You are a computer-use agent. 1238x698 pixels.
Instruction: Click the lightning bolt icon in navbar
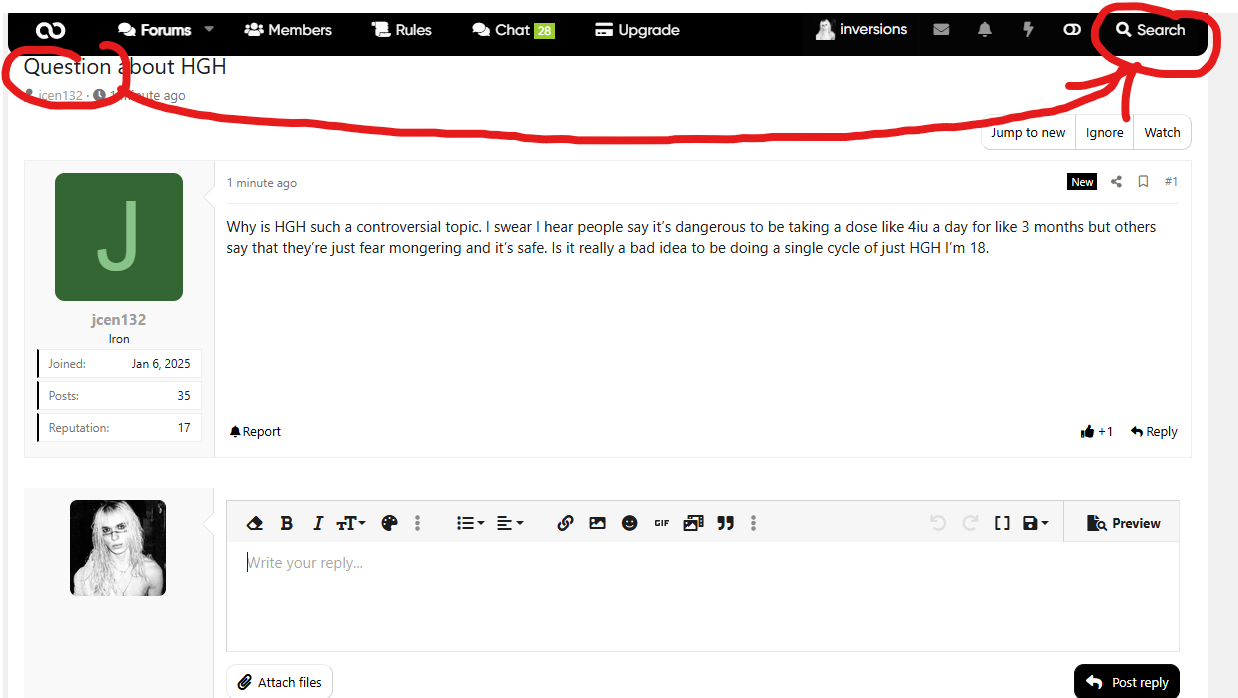[1028, 30]
